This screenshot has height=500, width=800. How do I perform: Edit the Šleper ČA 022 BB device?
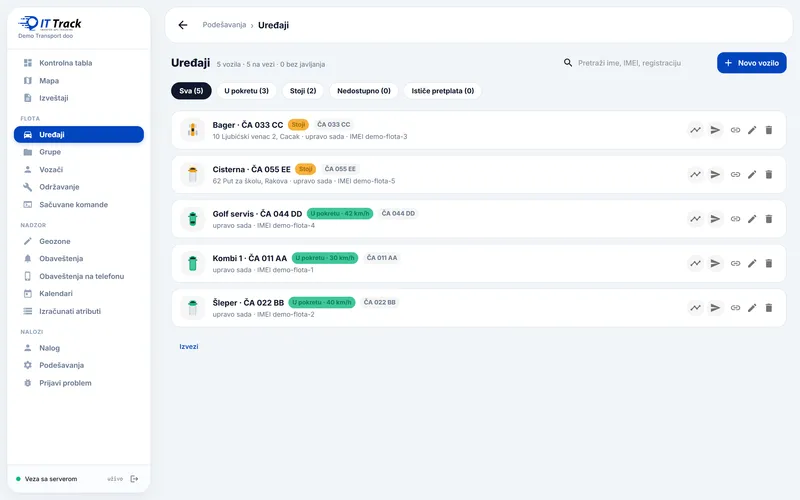pos(752,308)
